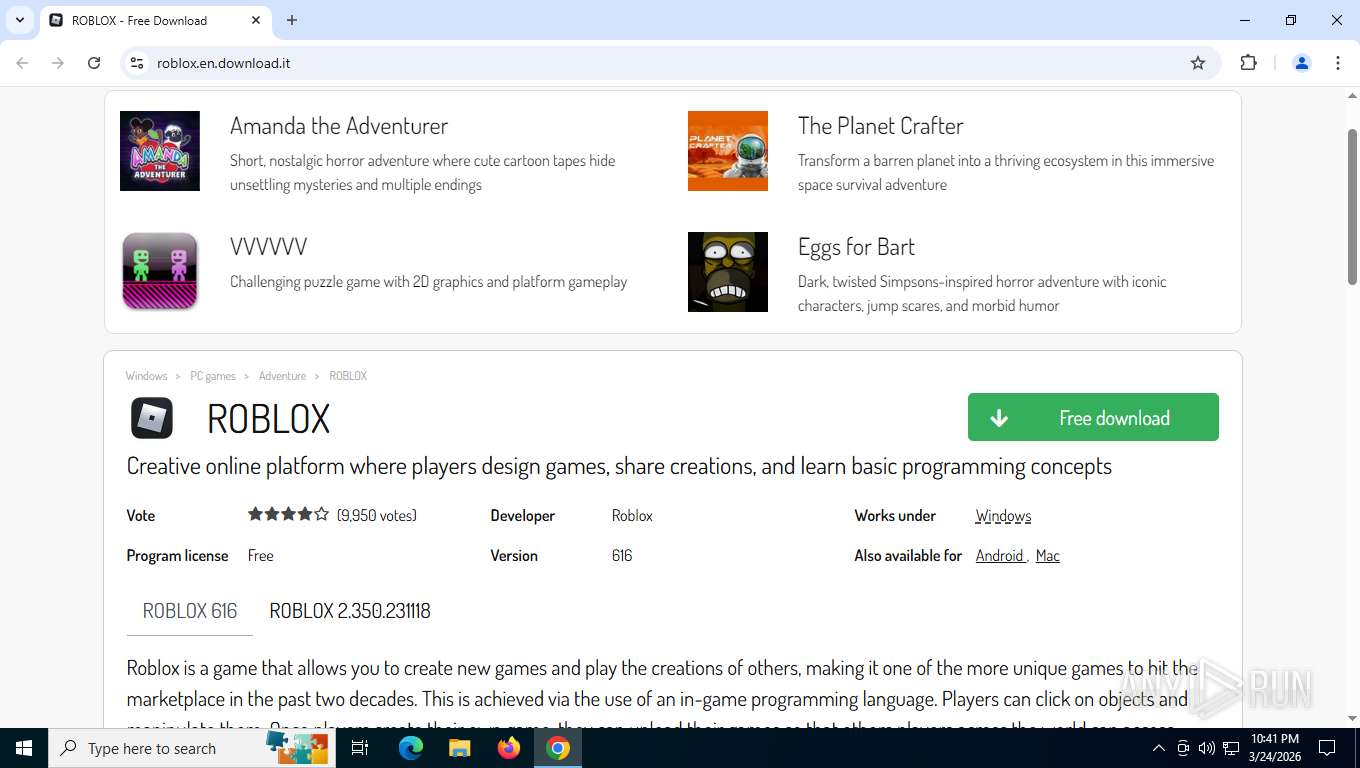Click the Free download button
Screen dimensions: 1360x768
coord(1093,417)
